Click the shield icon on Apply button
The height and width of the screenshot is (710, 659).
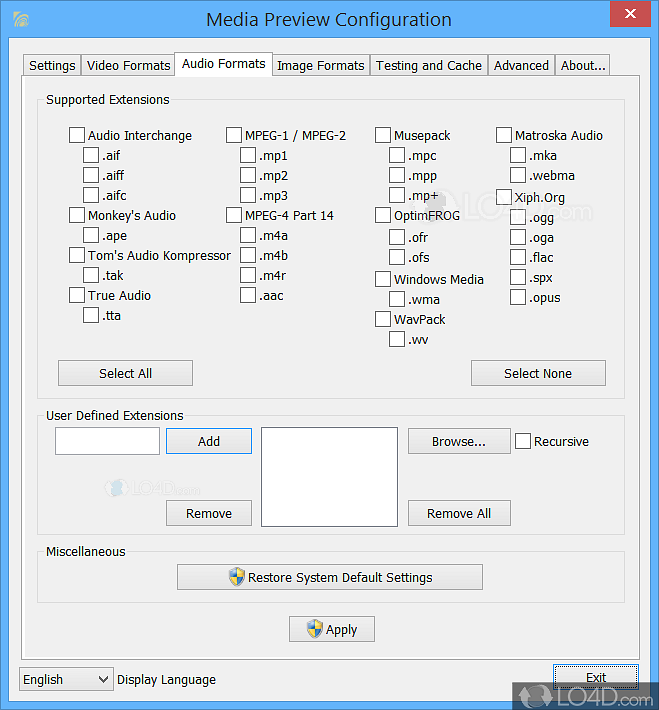coord(314,629)
